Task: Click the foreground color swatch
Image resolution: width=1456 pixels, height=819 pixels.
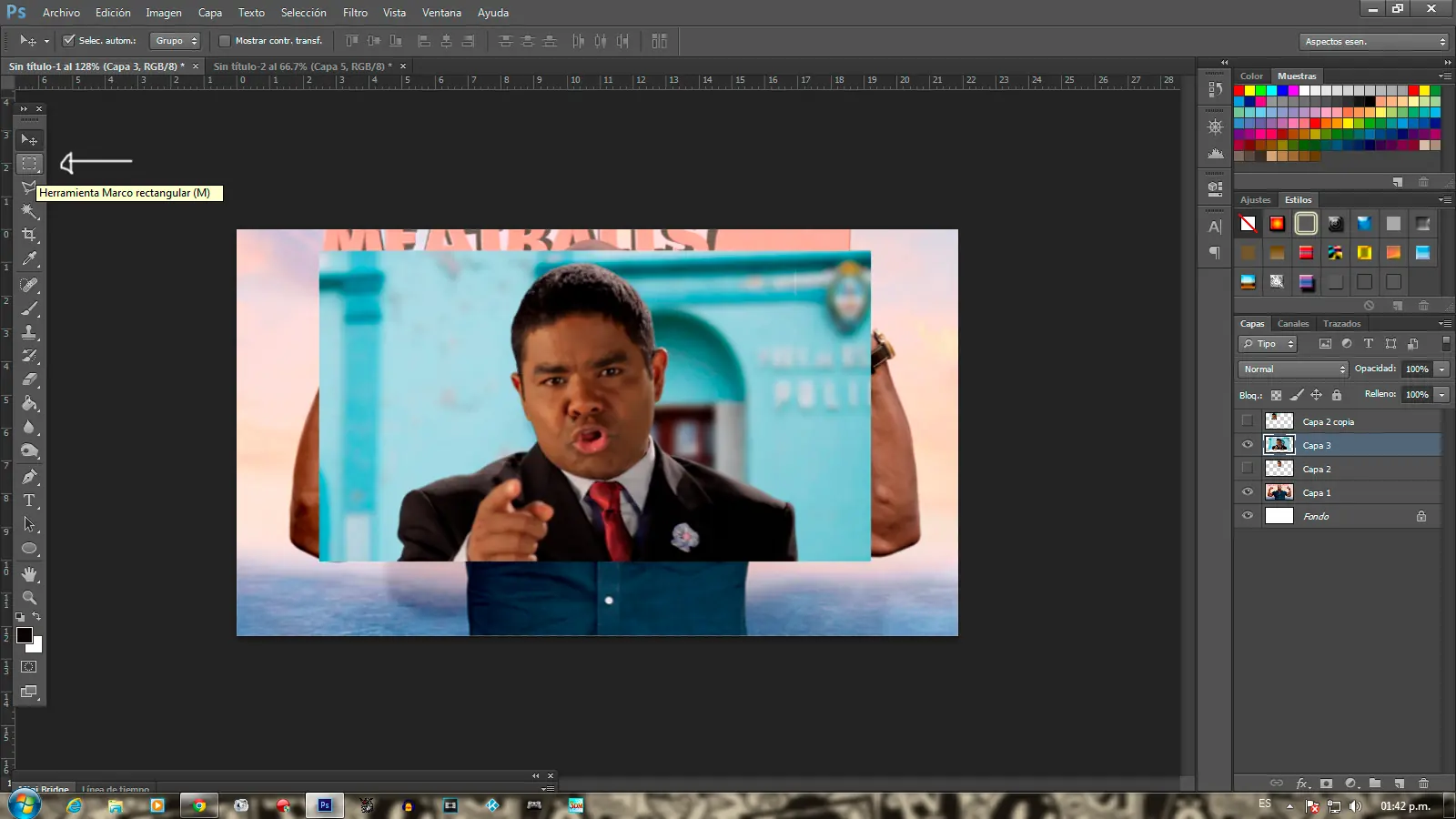Action: click(25, 635)
